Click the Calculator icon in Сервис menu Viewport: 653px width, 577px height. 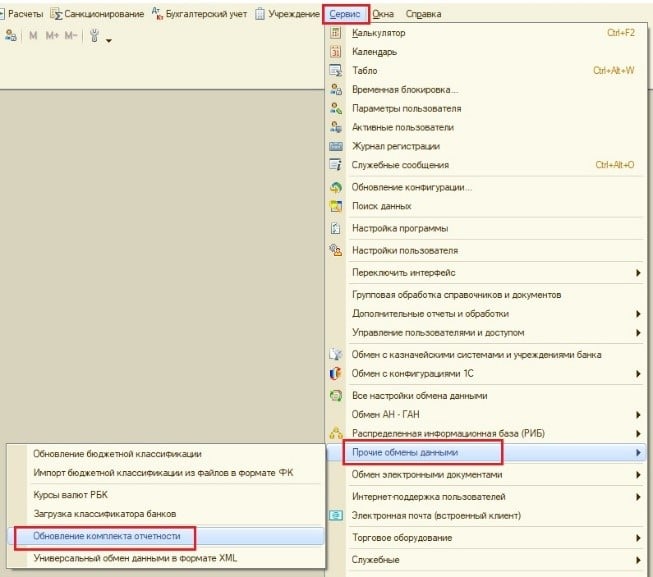pos(336,33)
